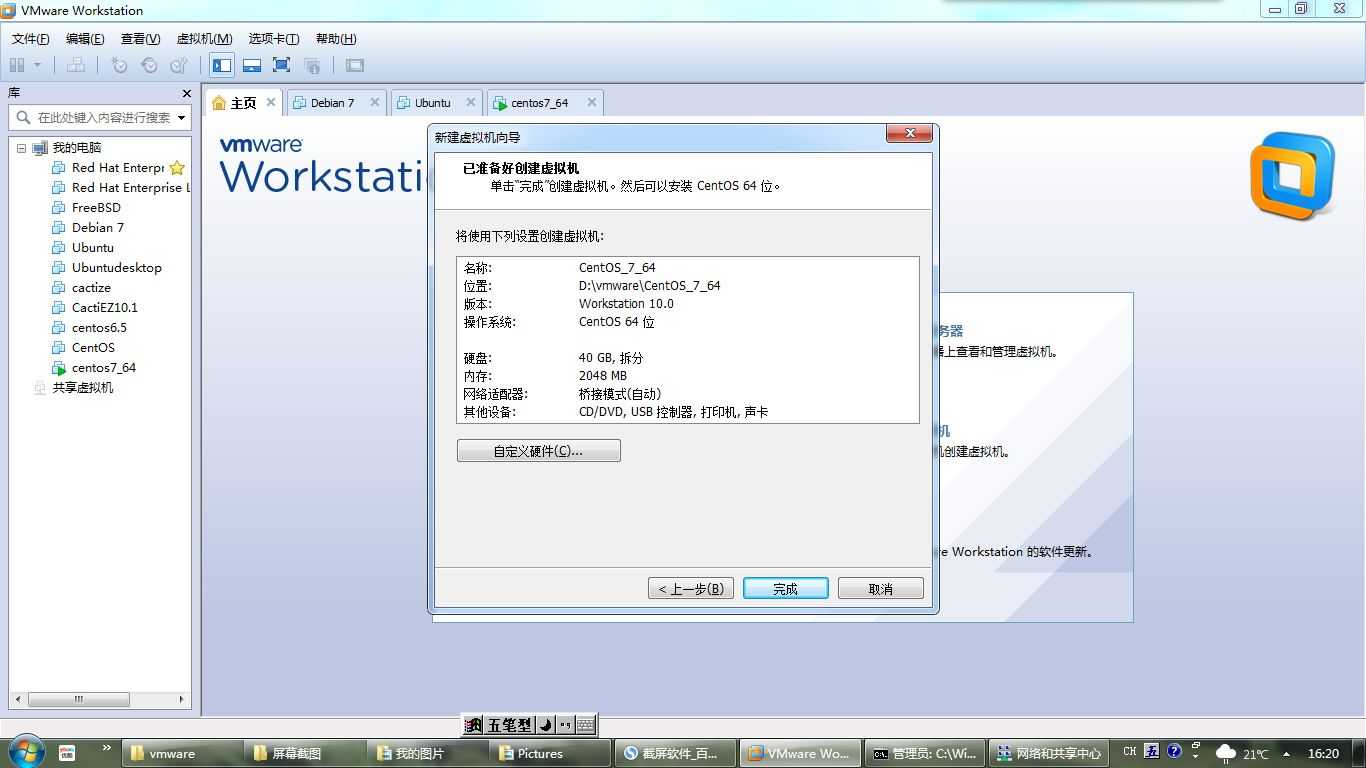Close the Debian 7 tab
1366x768 pixels.
pos(375,102)
